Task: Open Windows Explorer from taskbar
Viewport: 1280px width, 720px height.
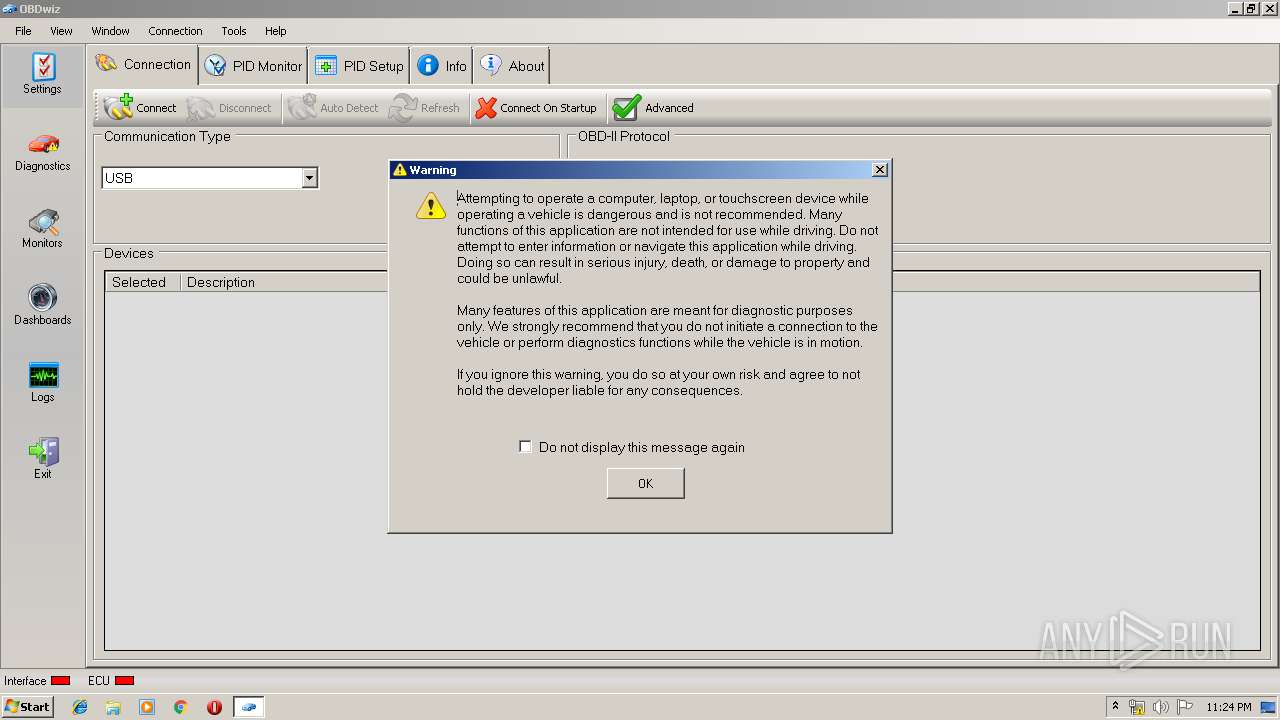Action: coord(113,707)
